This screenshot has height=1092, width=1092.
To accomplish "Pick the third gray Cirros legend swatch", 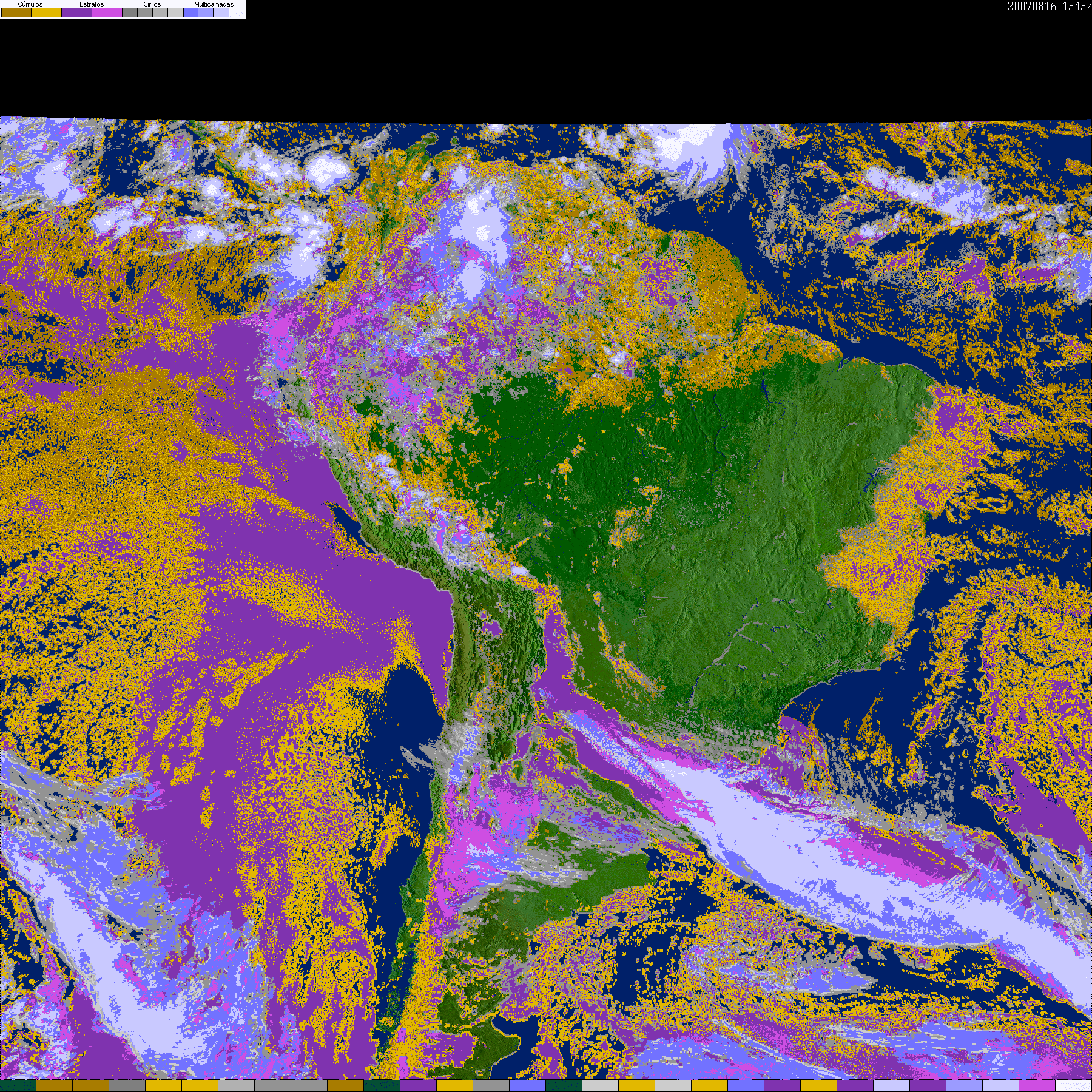I will coord(160,13).
